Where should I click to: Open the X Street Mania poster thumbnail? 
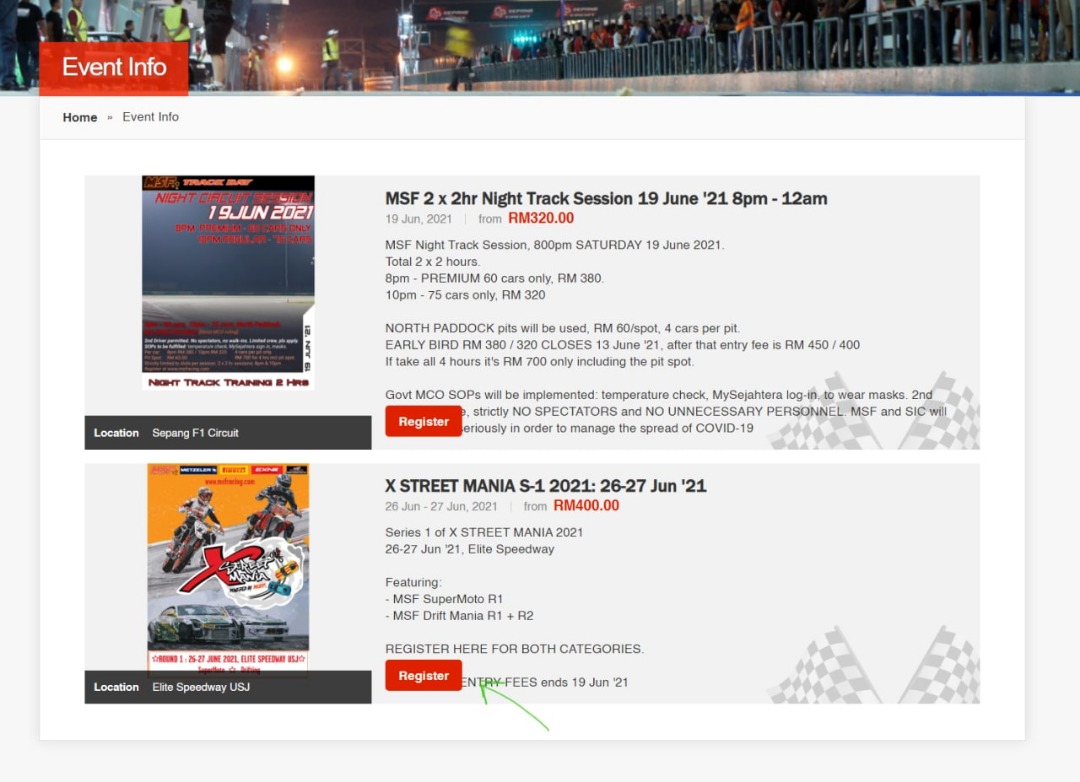[x=228, y=567]
